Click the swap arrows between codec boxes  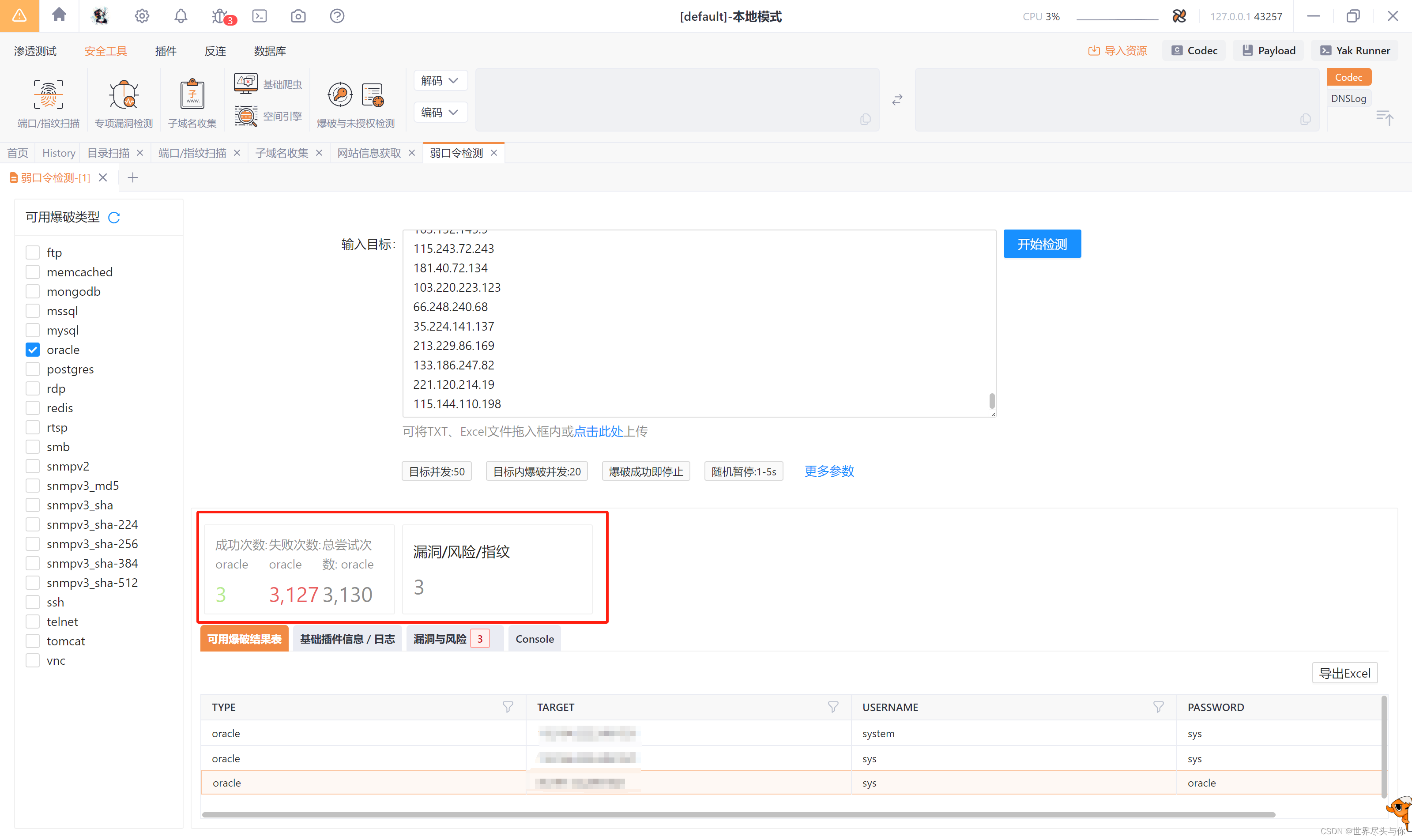tap(897, 100)
